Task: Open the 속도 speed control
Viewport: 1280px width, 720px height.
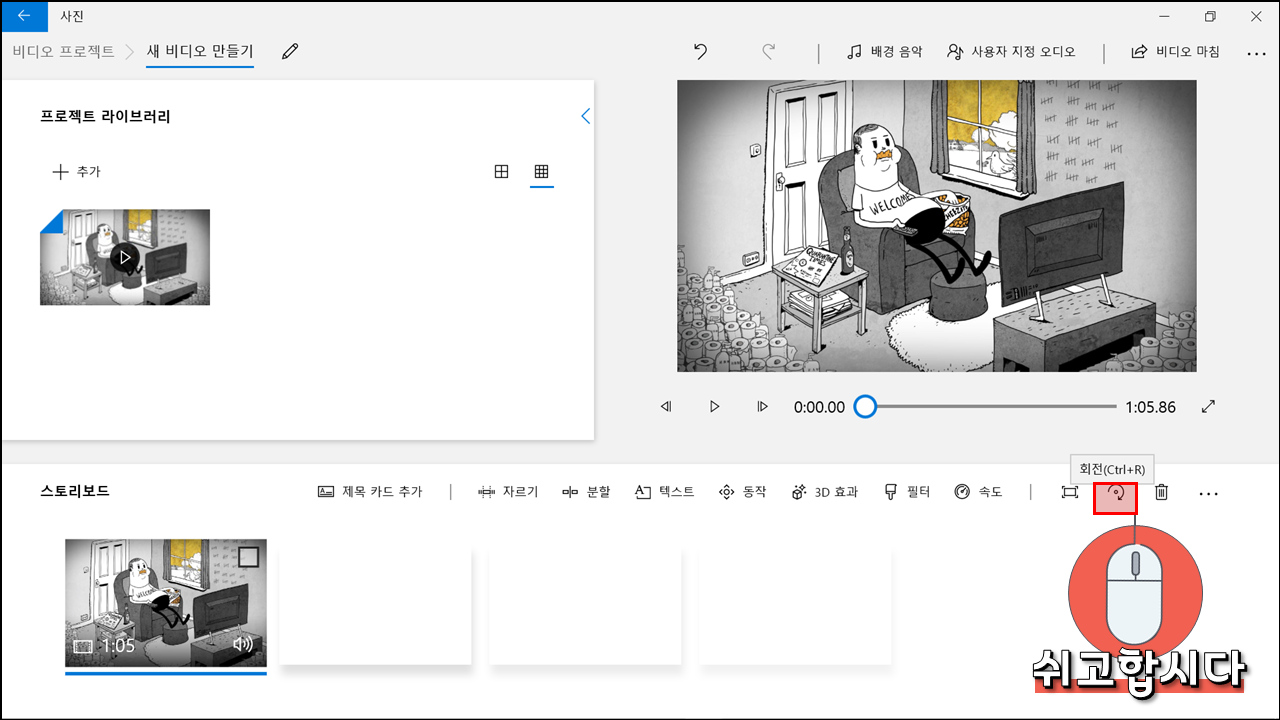Action: pyautogui.click(x=978, y=492)
